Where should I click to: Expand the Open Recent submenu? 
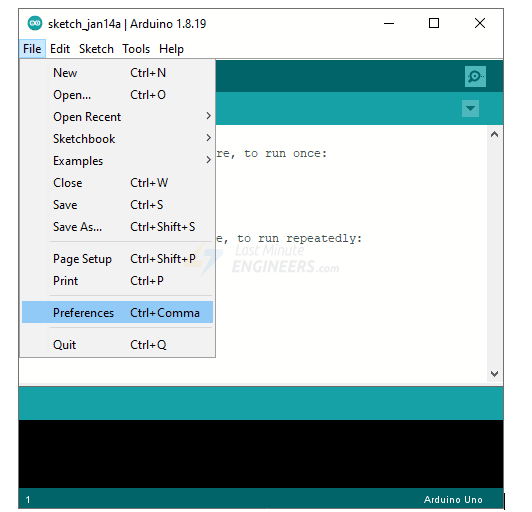(x=117, y=117)
